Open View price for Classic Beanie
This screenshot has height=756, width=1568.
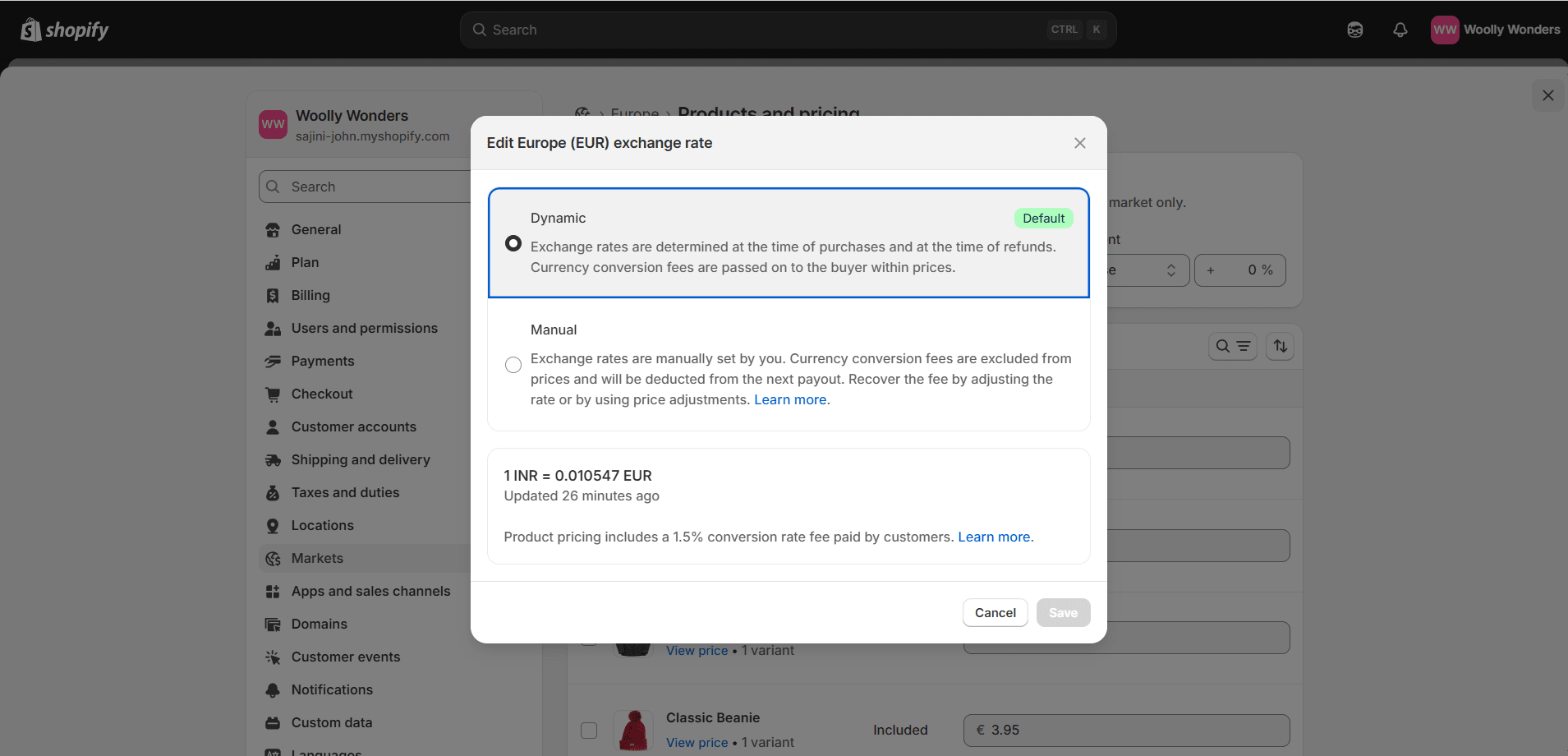(x=697, y=742)
